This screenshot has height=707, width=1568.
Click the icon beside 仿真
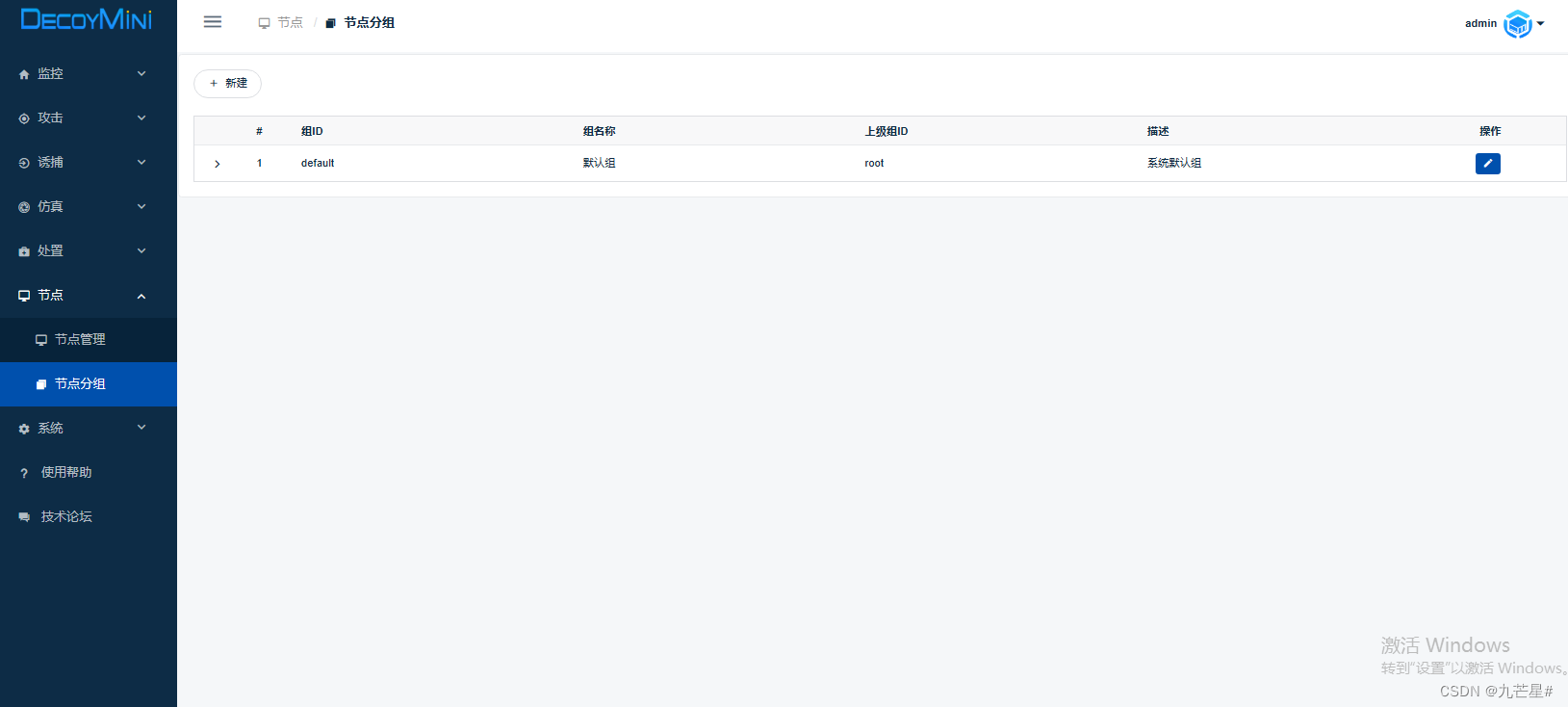point(24,207)
